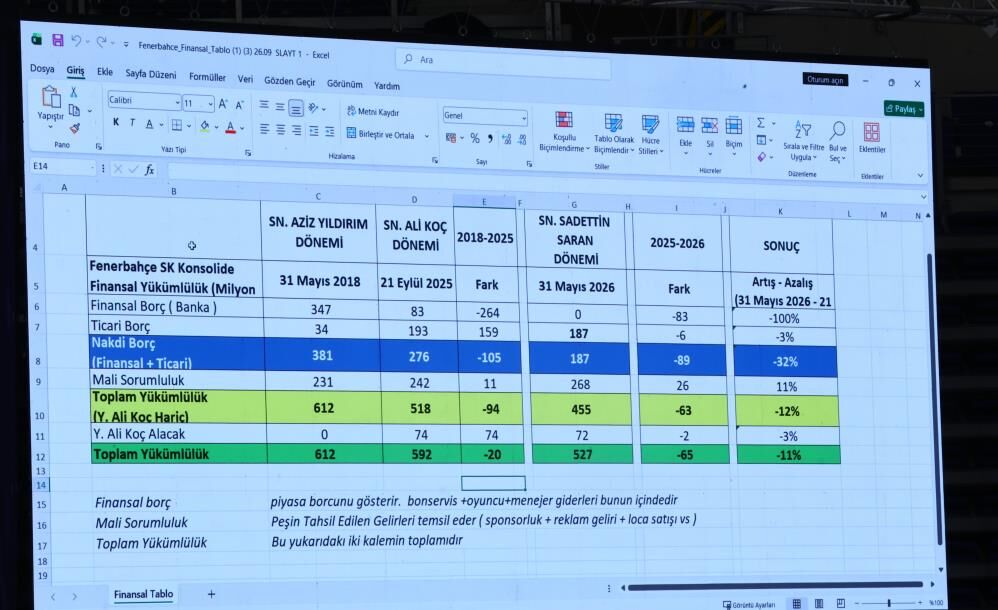Collapse the ribbon with the chevron
The height and width of the screenshot is (610, 998).
click(920, 176)
